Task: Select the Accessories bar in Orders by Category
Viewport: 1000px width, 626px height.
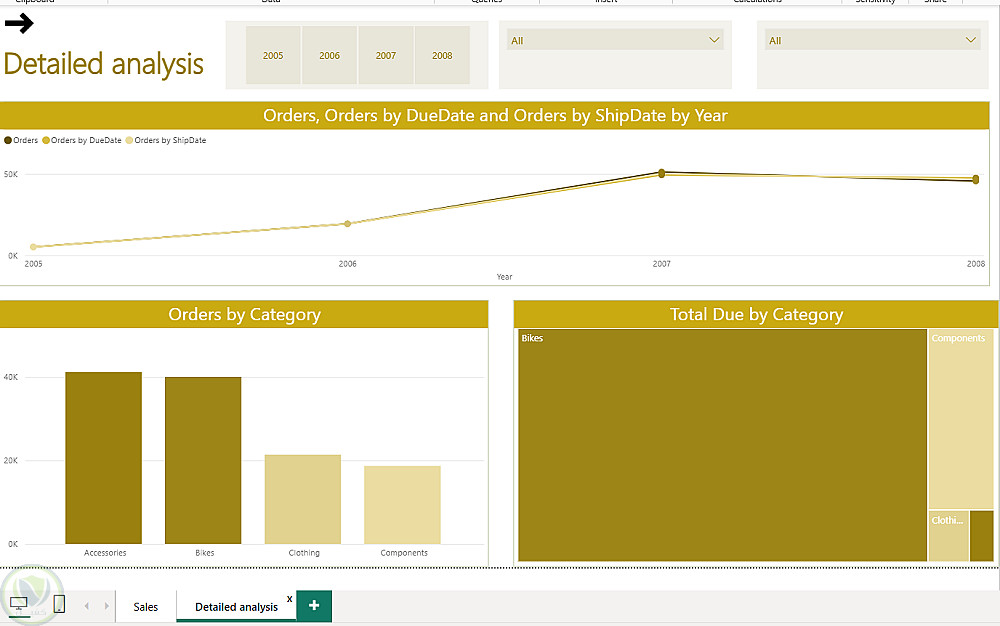Action: tap(103, 458)
